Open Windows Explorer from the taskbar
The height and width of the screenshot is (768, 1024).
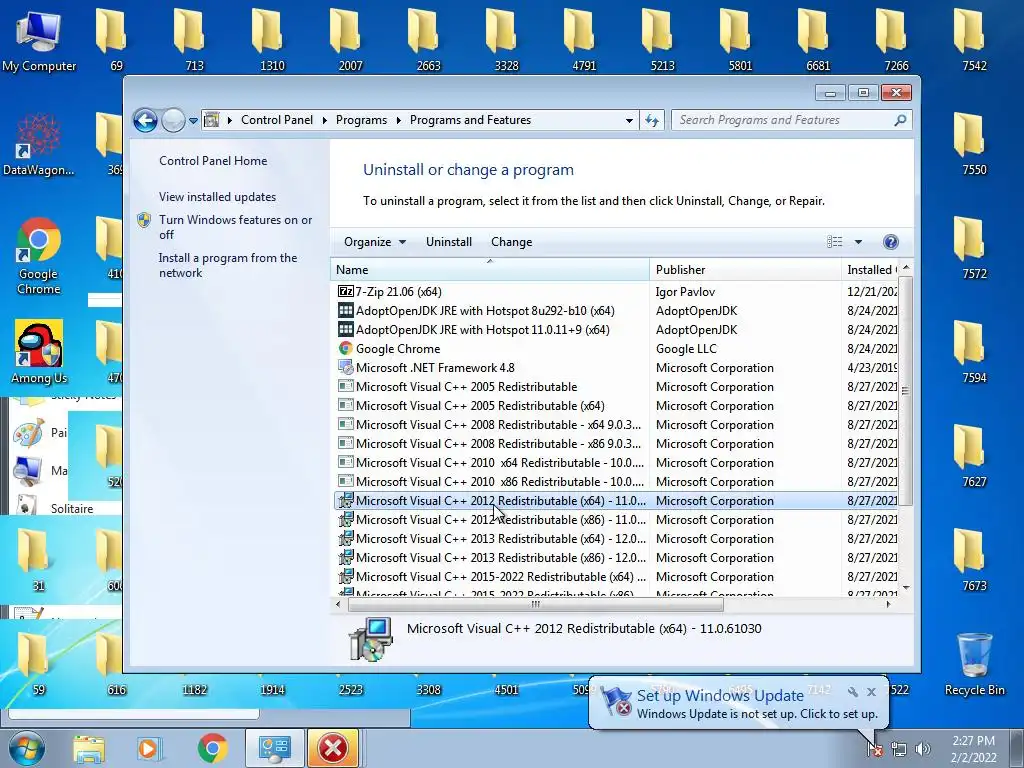[x=88, y=749]
